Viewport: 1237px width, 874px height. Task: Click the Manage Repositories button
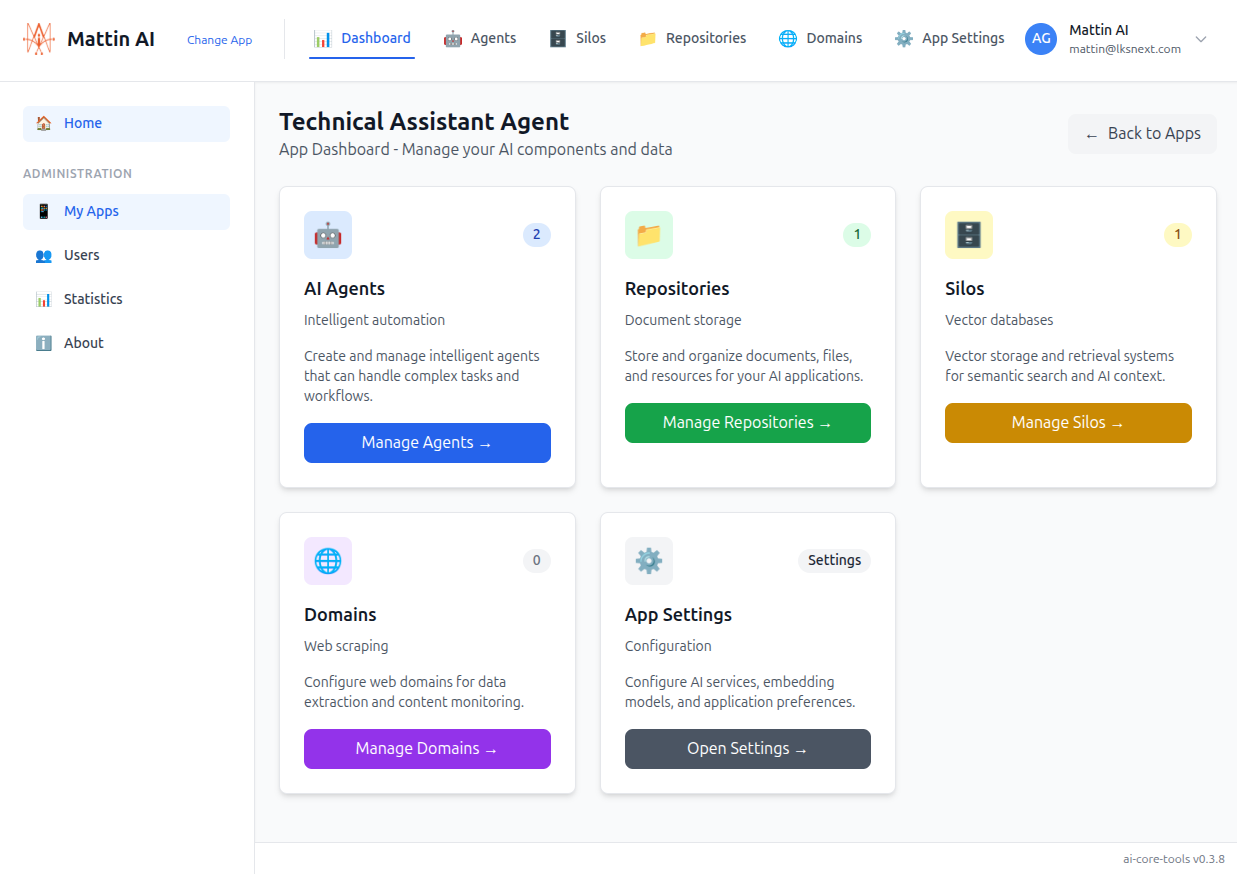[x=747, y=422]
